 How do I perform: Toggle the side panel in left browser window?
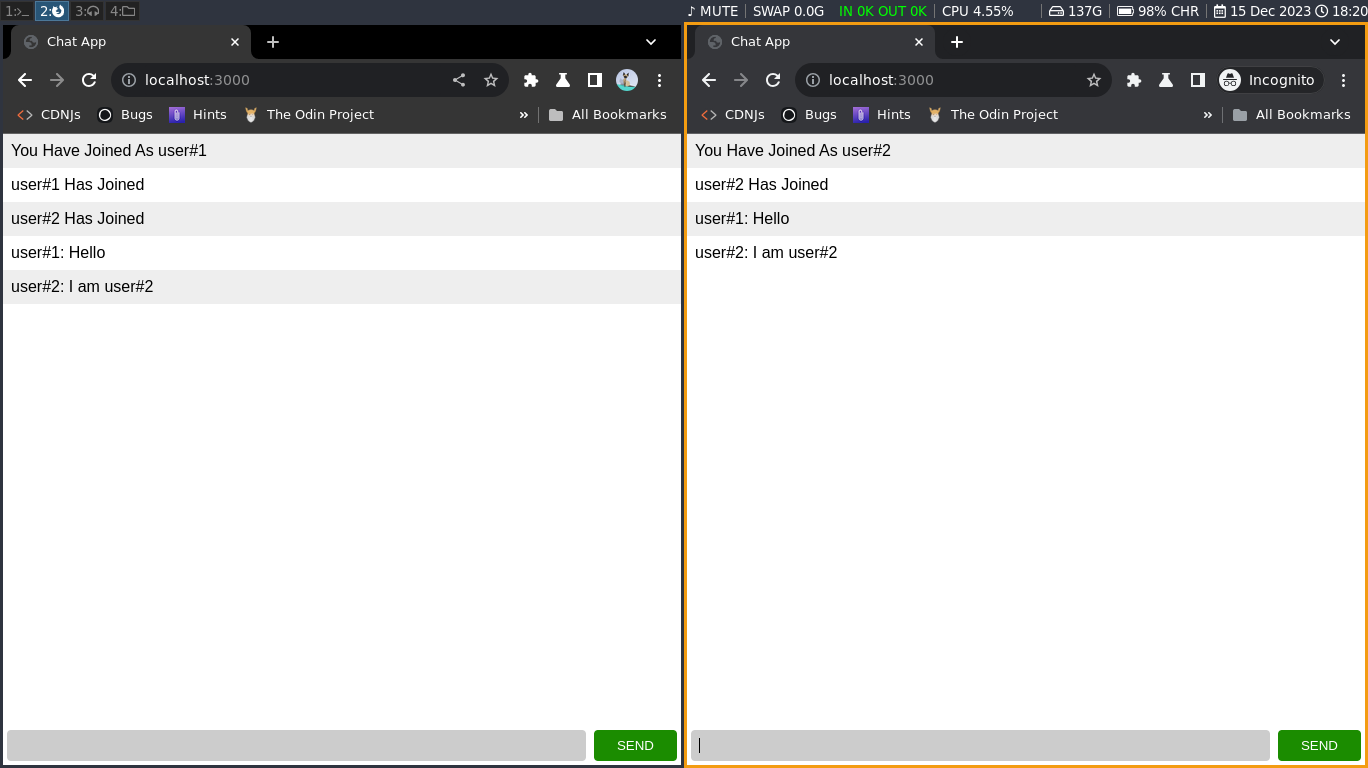click(595, 80)
